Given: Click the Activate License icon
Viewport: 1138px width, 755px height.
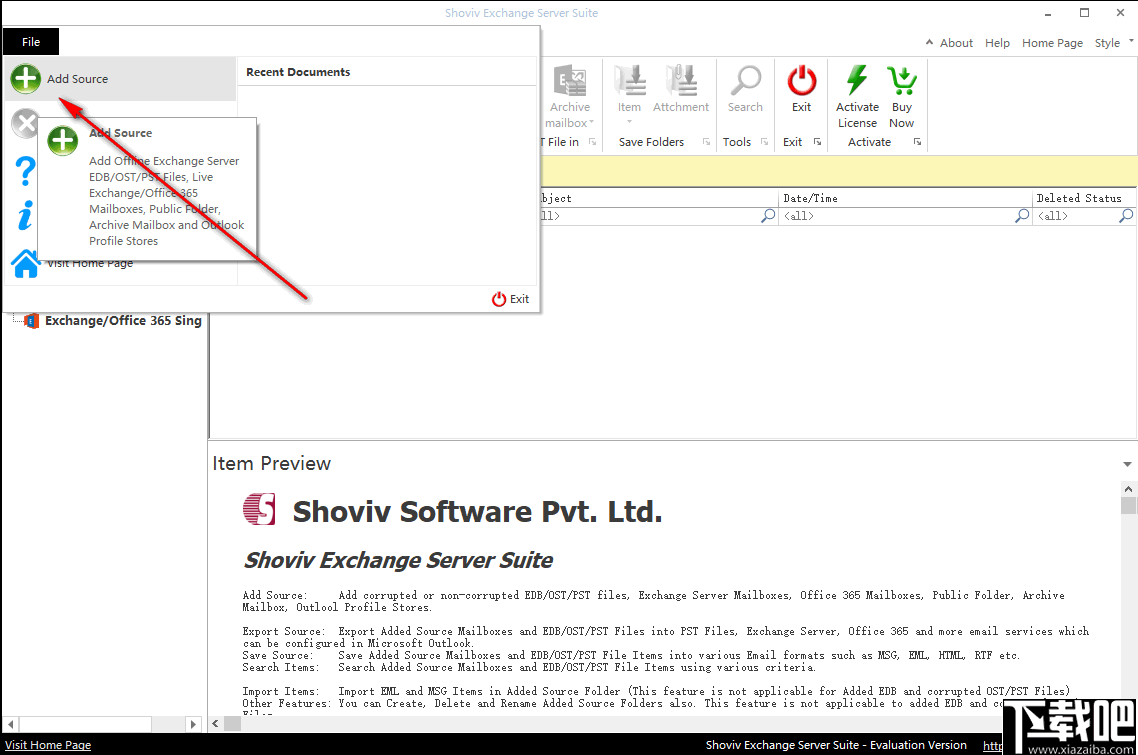Looking at the screenshot, I should 857,80.
